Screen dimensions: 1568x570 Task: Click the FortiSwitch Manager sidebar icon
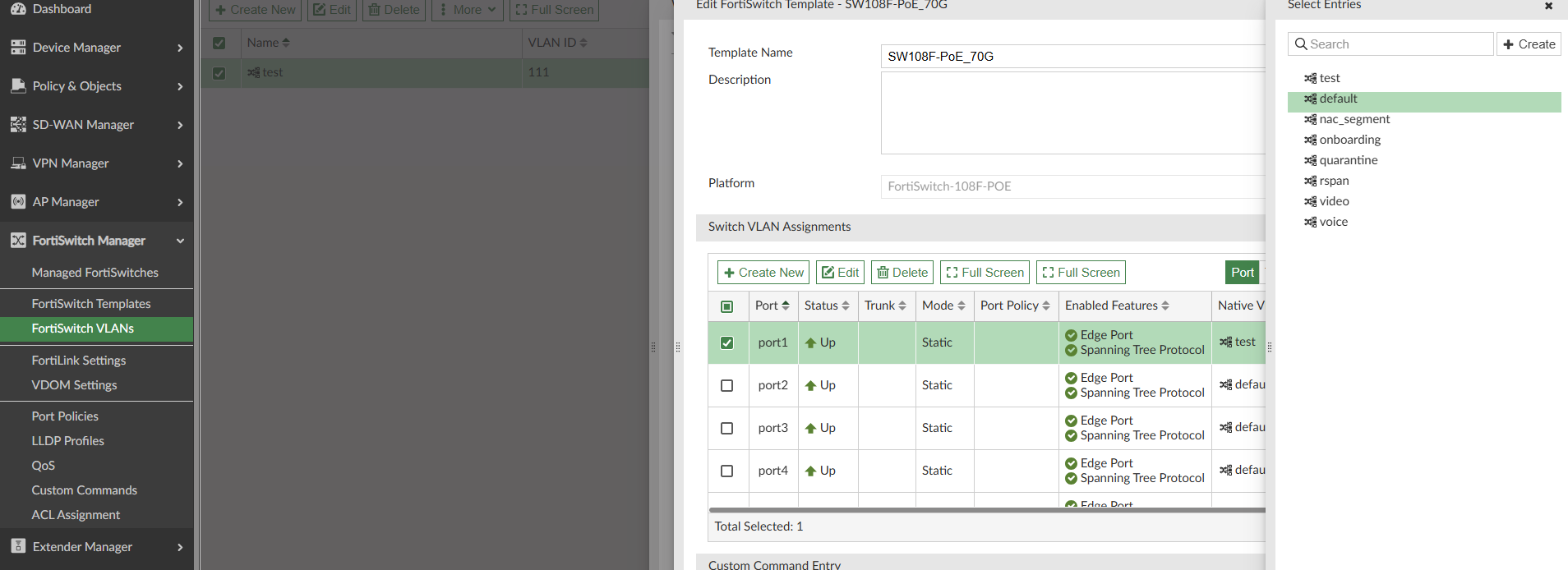18,241
